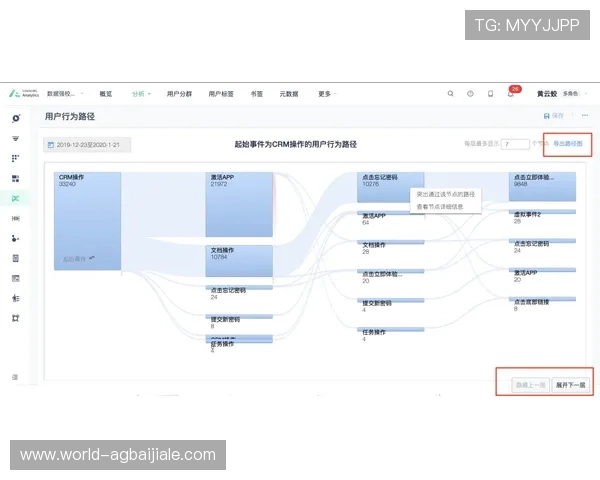
Task: Open the web heatmap sidebar icon
Action: click(15, 278)
